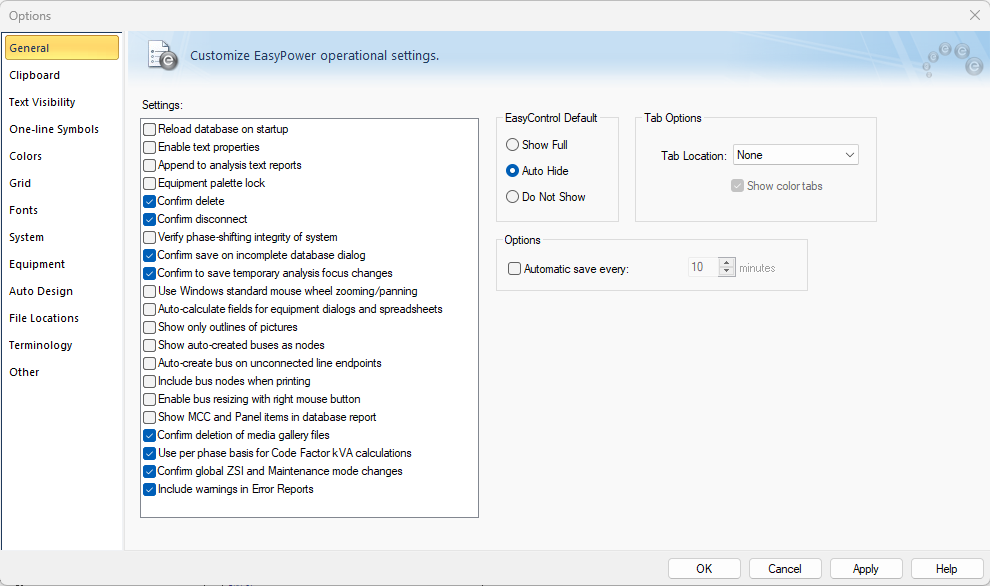Go to File Locations category
The image size is (990, 586).
coord(44,318)
